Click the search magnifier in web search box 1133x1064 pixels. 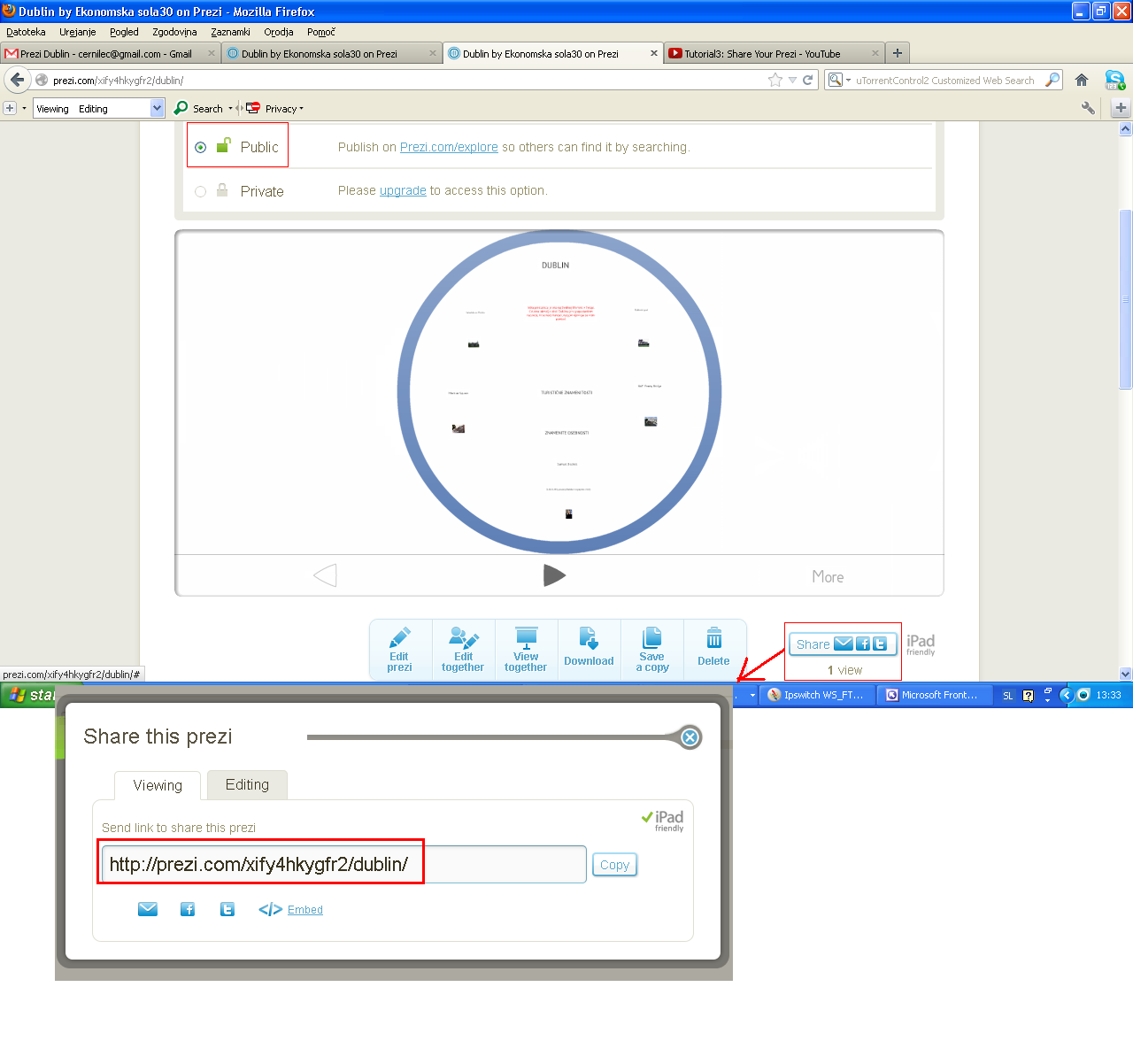(x=1052, y=80)
